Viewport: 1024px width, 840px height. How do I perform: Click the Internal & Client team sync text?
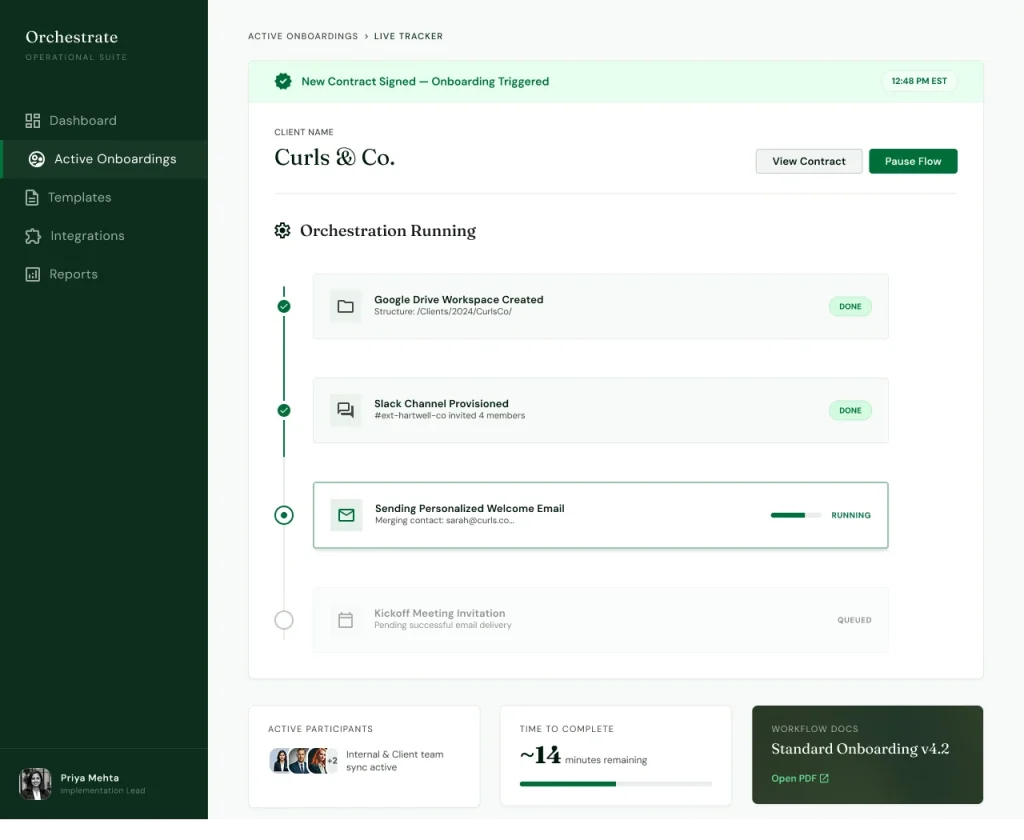click(x=394, y=761)
